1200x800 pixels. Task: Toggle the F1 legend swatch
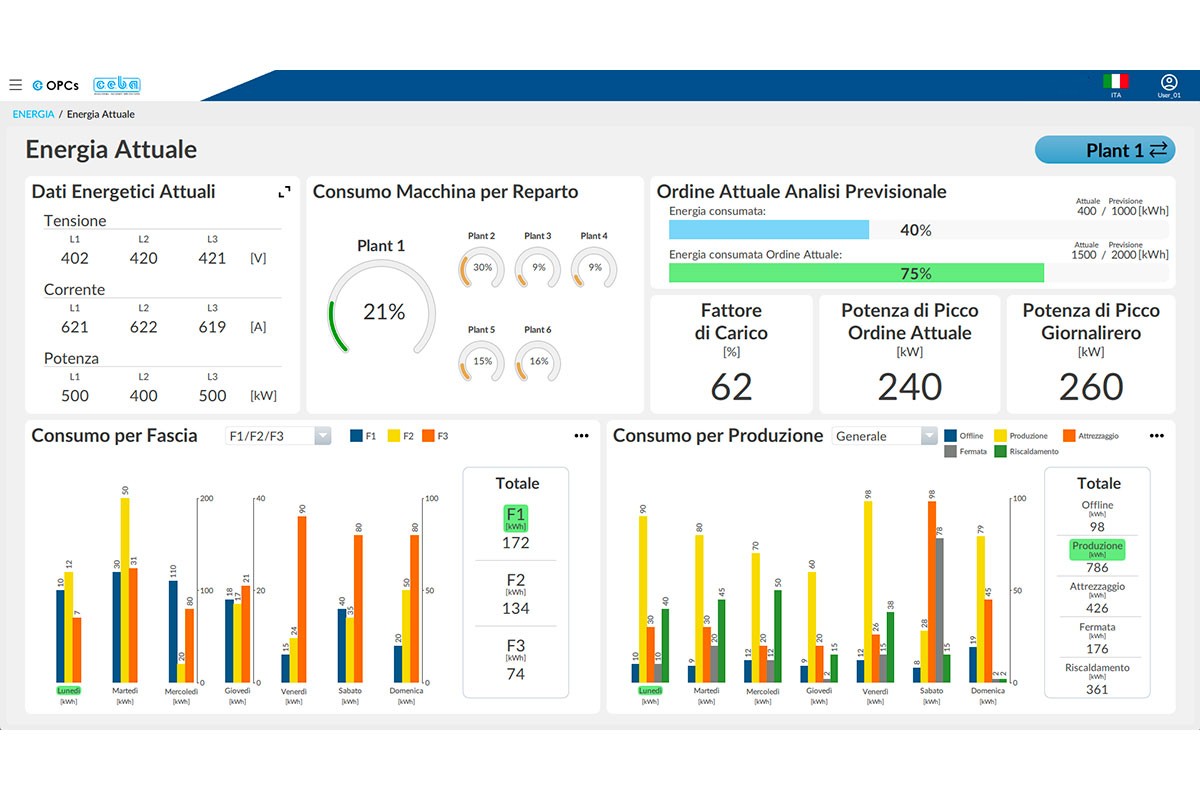coord(356,436)
